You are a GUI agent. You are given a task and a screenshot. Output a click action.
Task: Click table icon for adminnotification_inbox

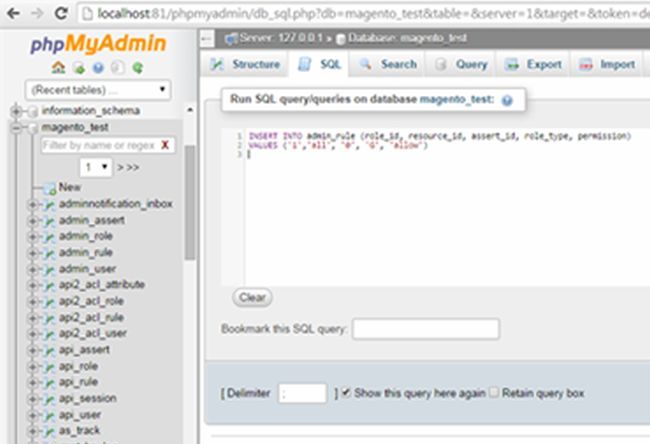pos(49,204)
